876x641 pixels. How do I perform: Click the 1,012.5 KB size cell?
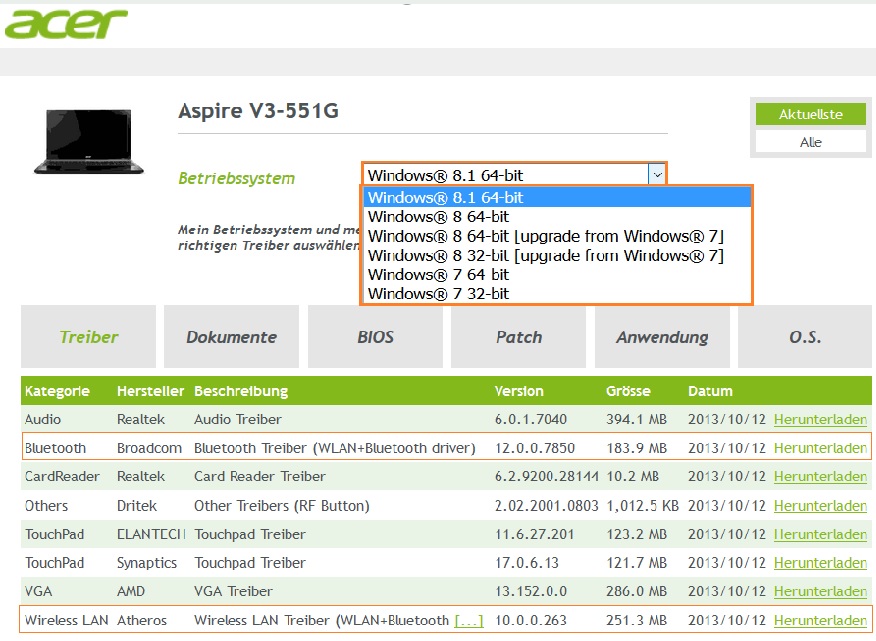(642, 506)
